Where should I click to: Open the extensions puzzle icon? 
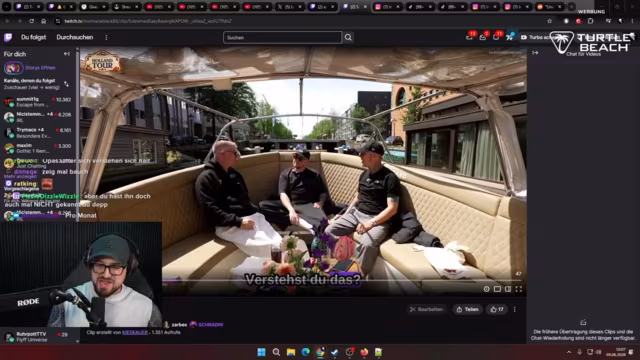point(591,21)
